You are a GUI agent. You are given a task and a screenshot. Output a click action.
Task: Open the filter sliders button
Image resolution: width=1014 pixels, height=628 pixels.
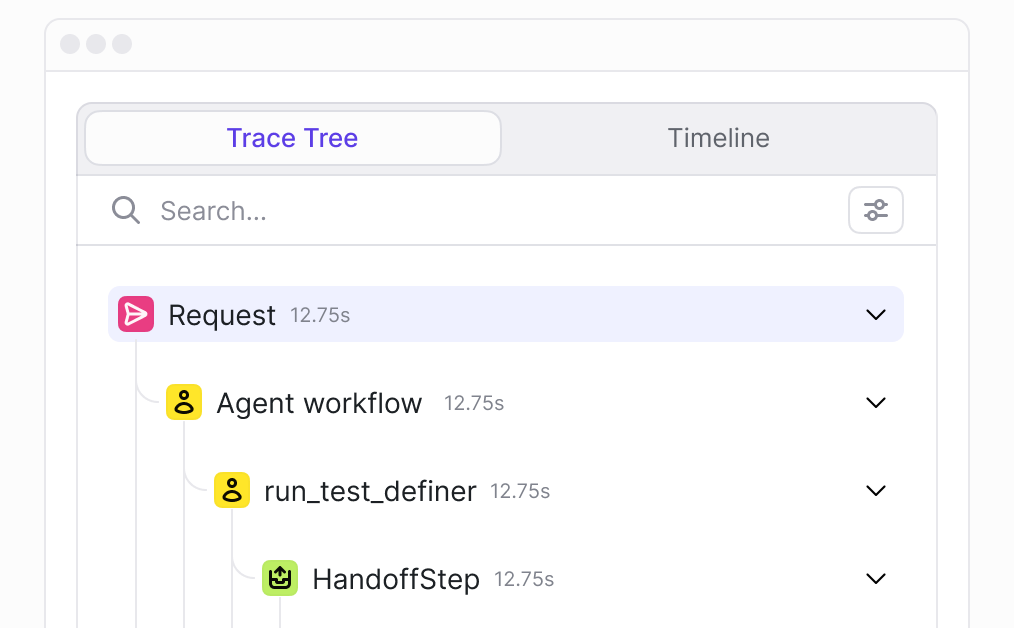(876, 210)
